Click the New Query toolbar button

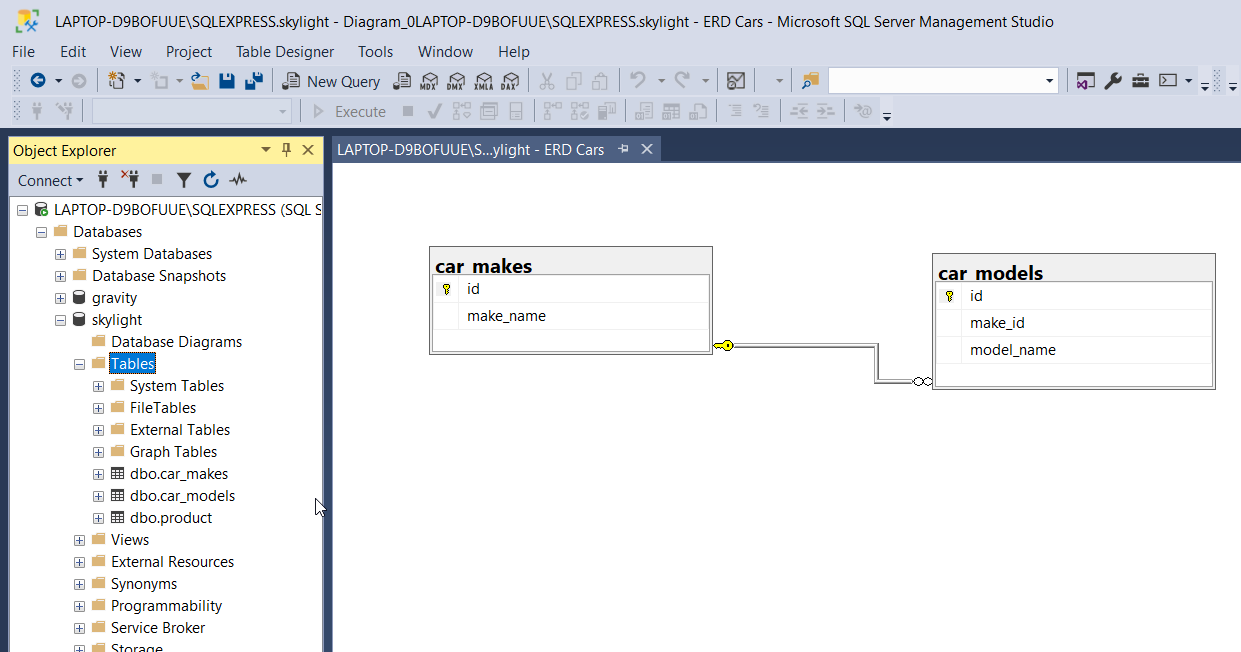(x=332, y=81)
